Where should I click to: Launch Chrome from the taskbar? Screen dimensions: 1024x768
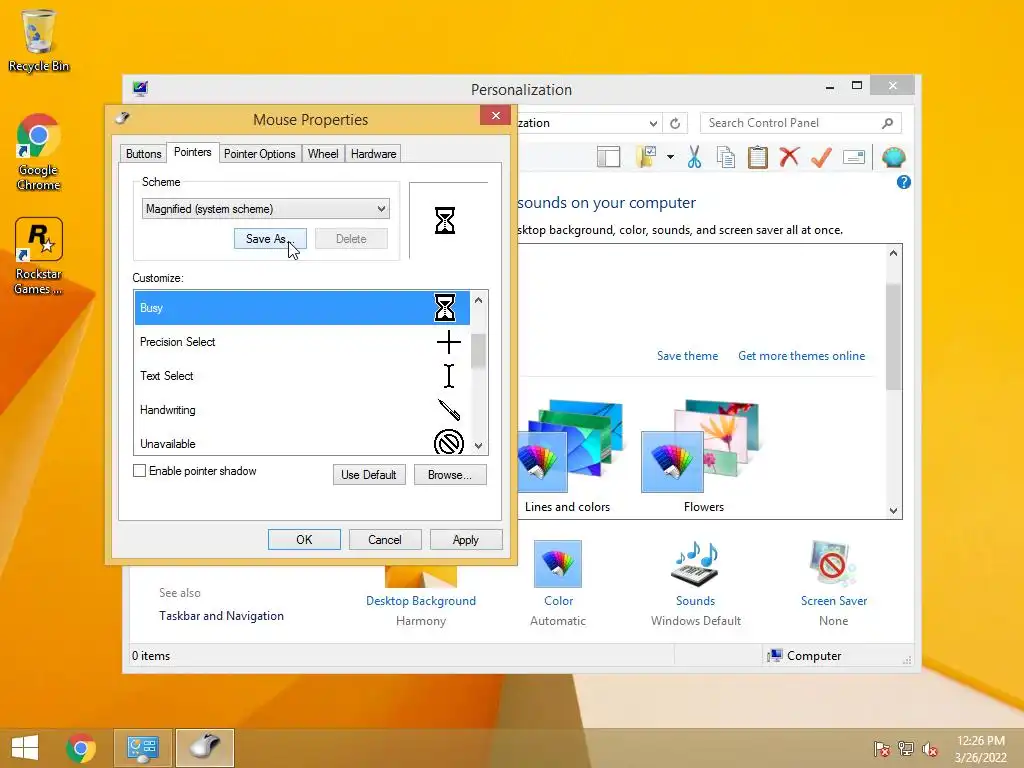(81, 748)
